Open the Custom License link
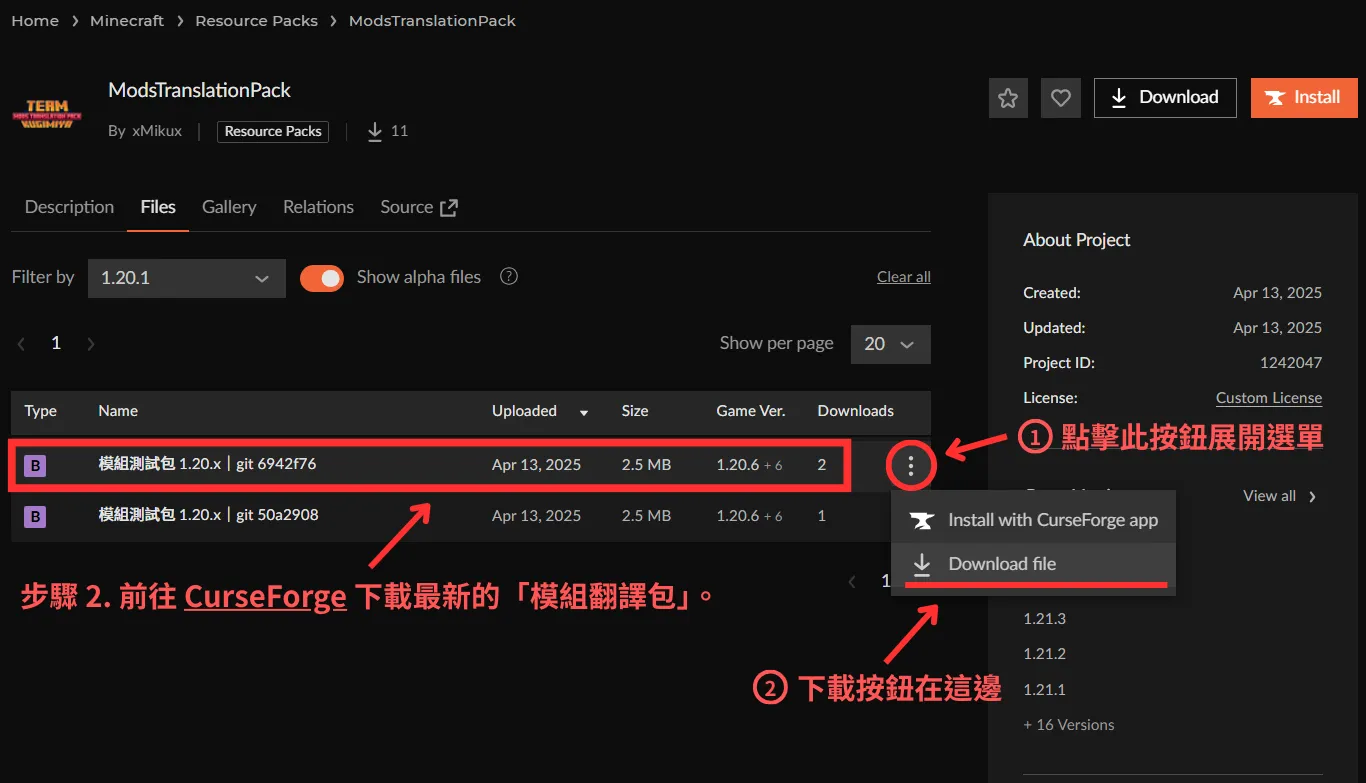This screenshot has height=783, width=1366. [x=1268, y=398]
